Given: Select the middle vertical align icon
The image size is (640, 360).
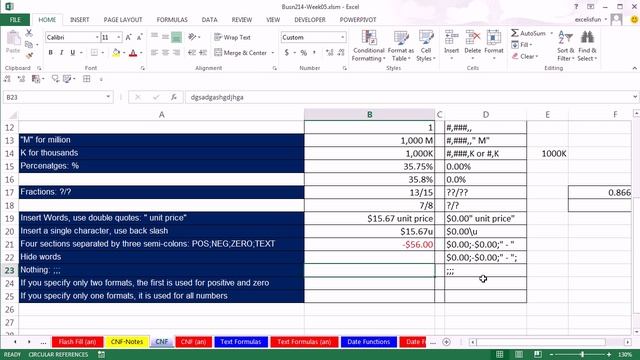Looking at the screenshot, I should [x=165, y=37].
